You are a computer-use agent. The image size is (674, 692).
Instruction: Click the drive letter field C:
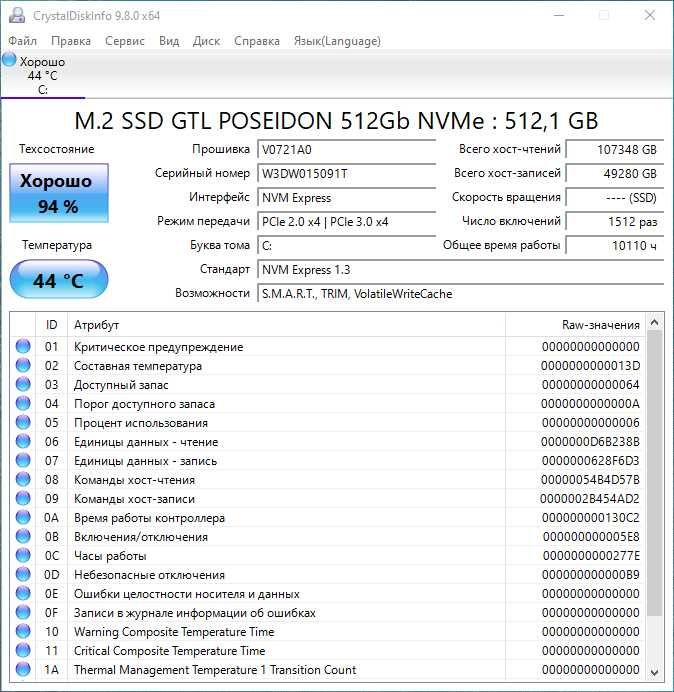tap(346, 245)
